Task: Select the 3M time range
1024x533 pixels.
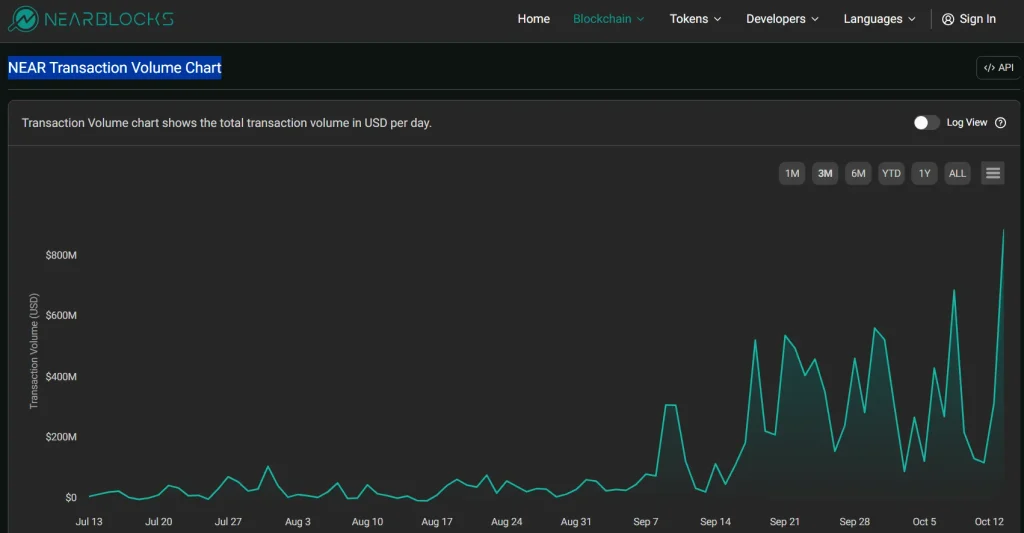Action: 825,173
